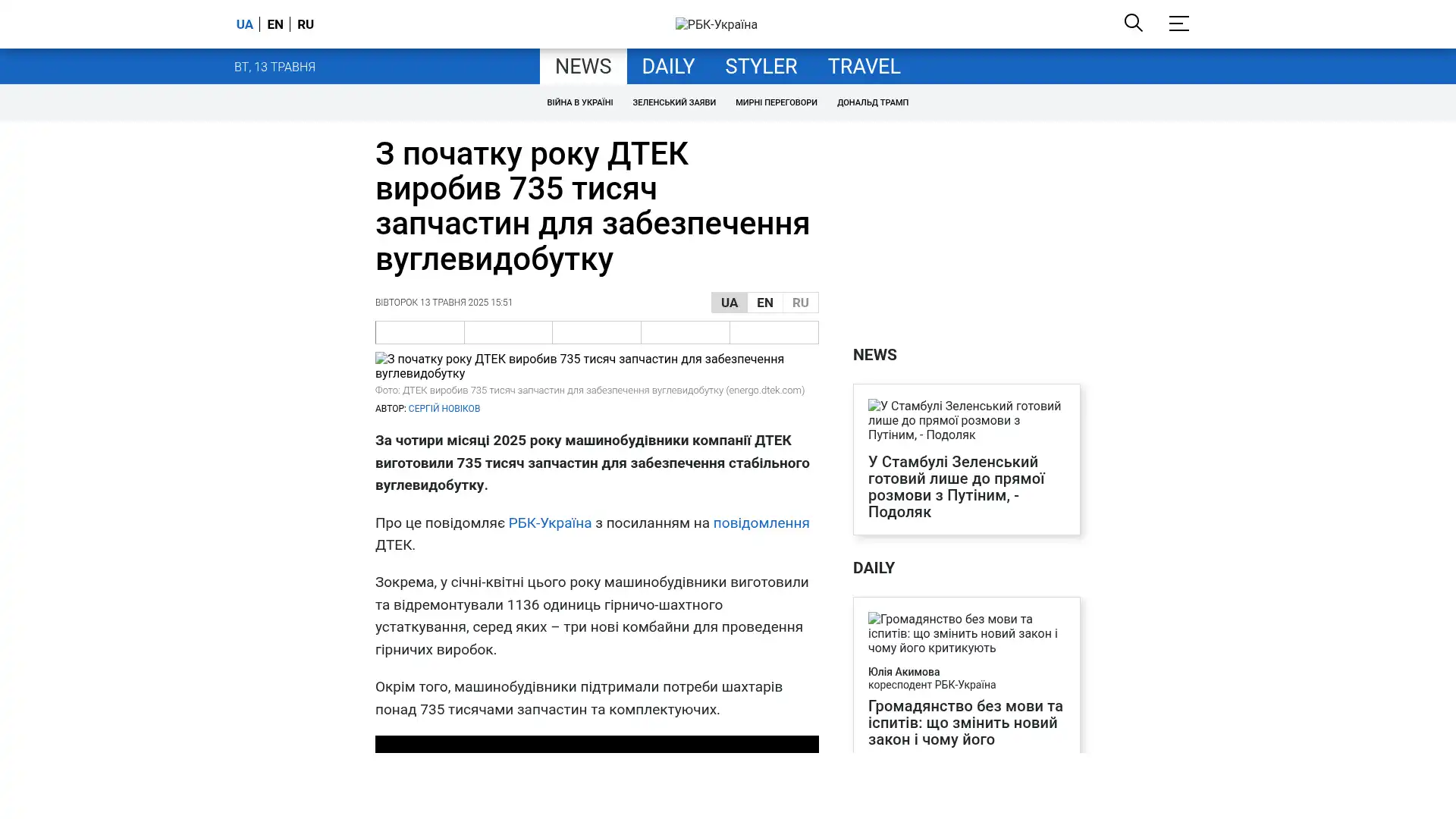Open the hamburger menu in the header
The height and width of the screenshot is (819, 1456).
point(1178,24)
